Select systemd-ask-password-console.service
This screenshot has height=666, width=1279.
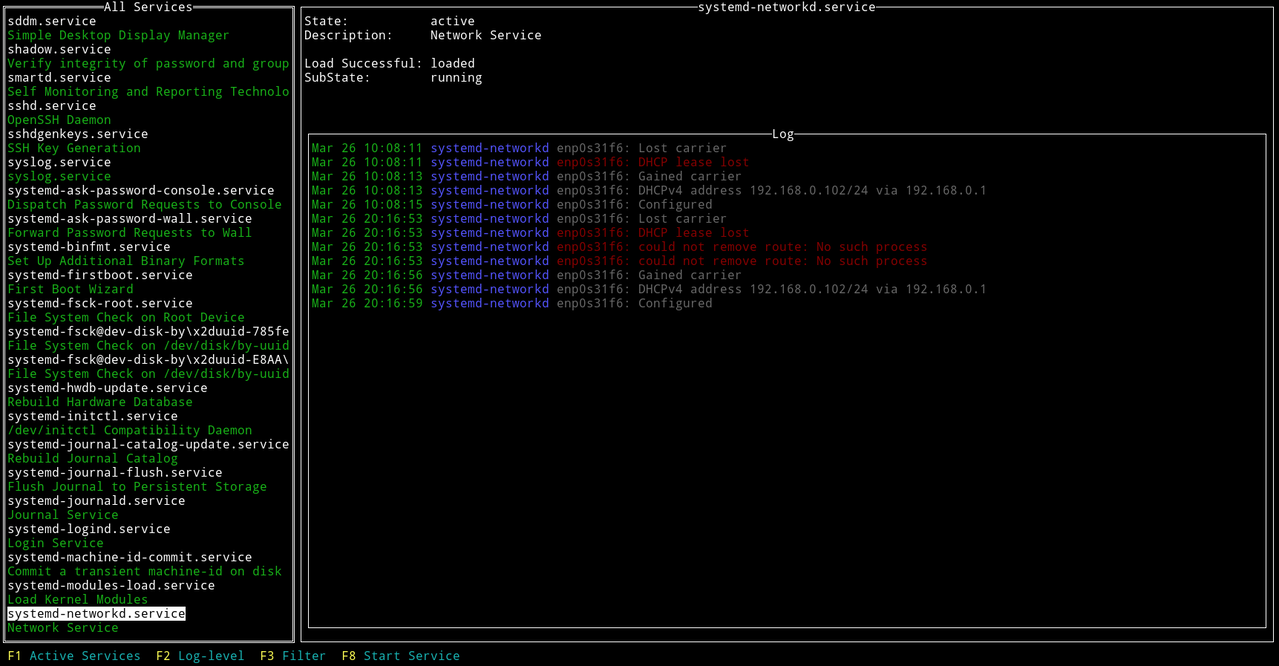tap(141, 190)
